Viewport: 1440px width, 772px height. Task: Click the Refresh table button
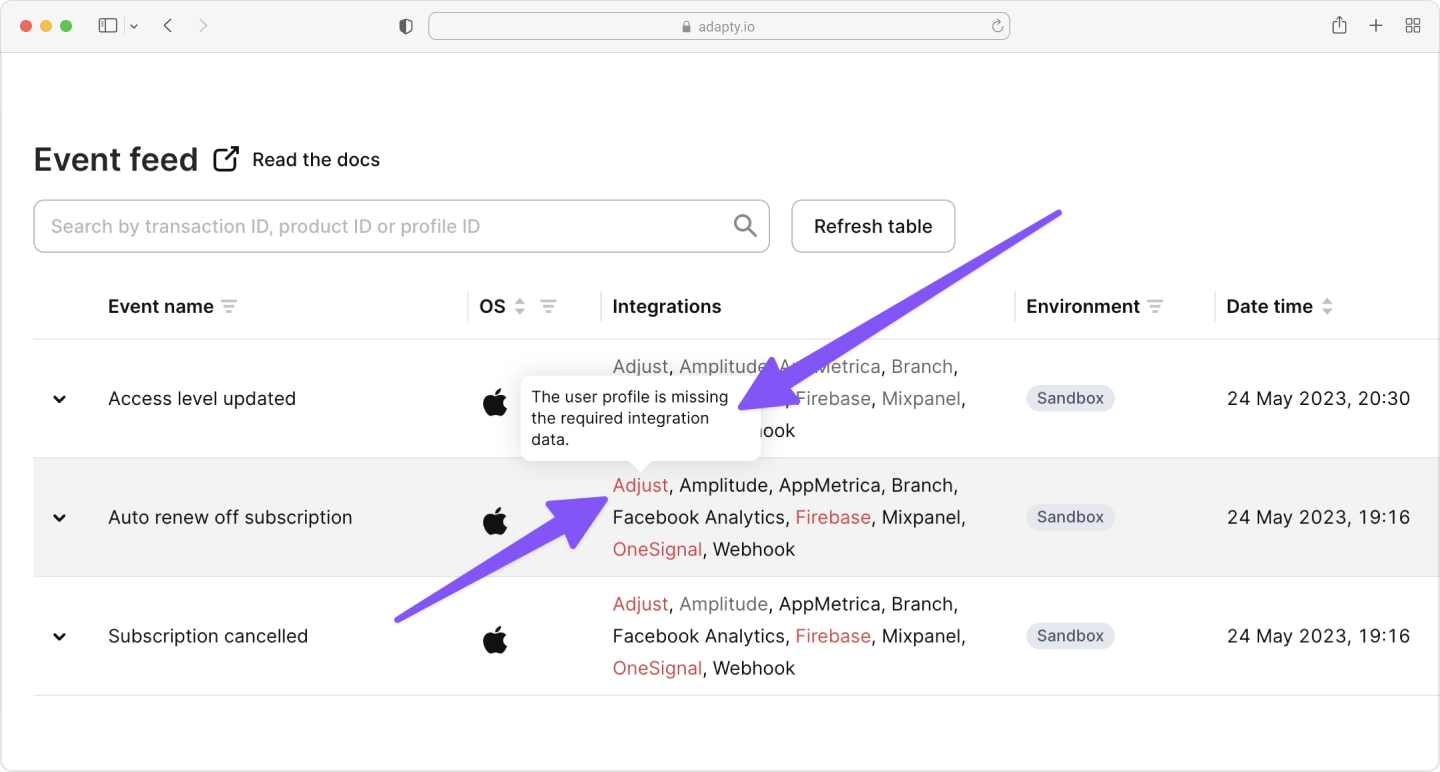873,226
